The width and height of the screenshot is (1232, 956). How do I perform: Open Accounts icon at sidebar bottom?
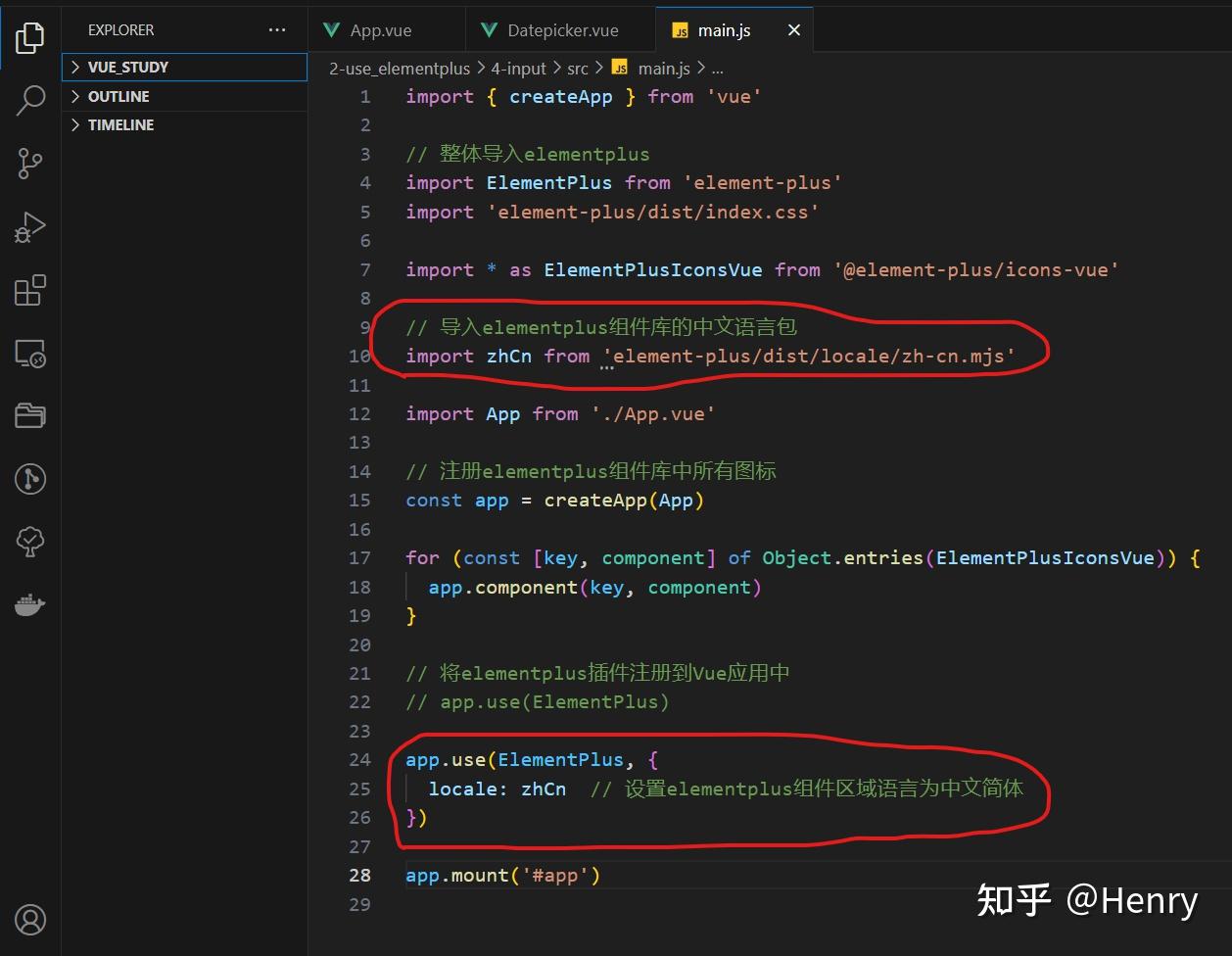(30, 920)
